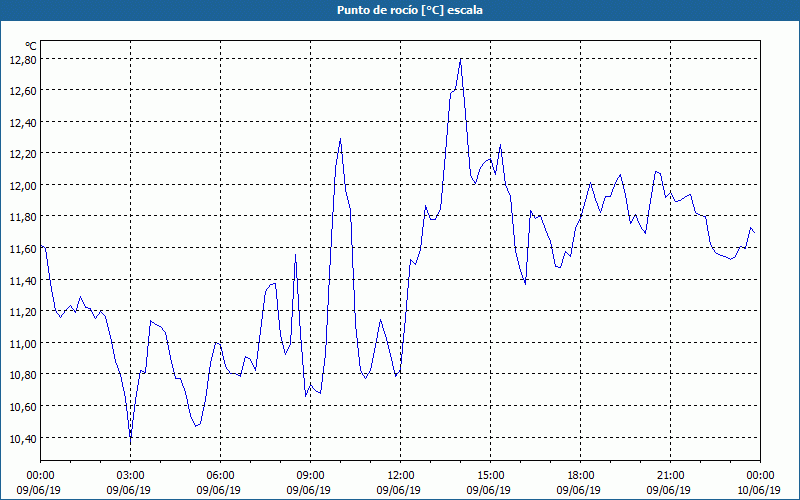
Task: Click the 10/06/19 date label
Action: 759,490
